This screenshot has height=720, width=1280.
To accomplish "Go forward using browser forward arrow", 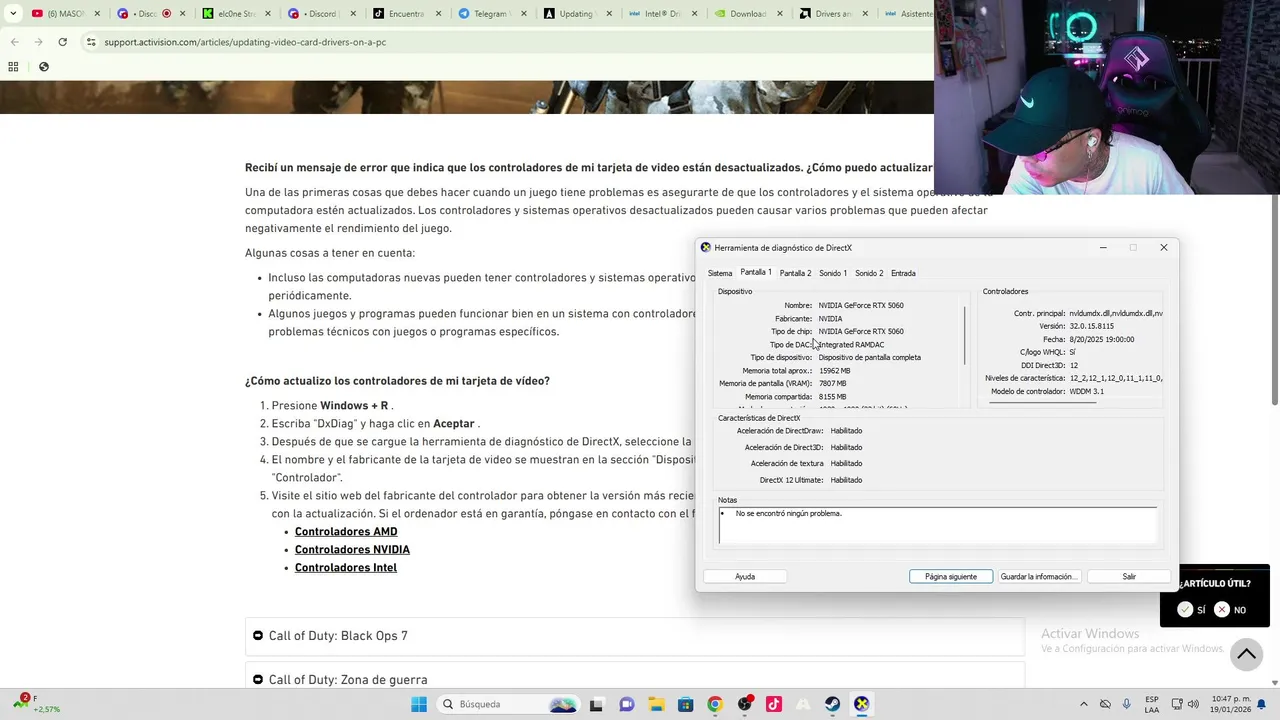I will coord(38,42).
